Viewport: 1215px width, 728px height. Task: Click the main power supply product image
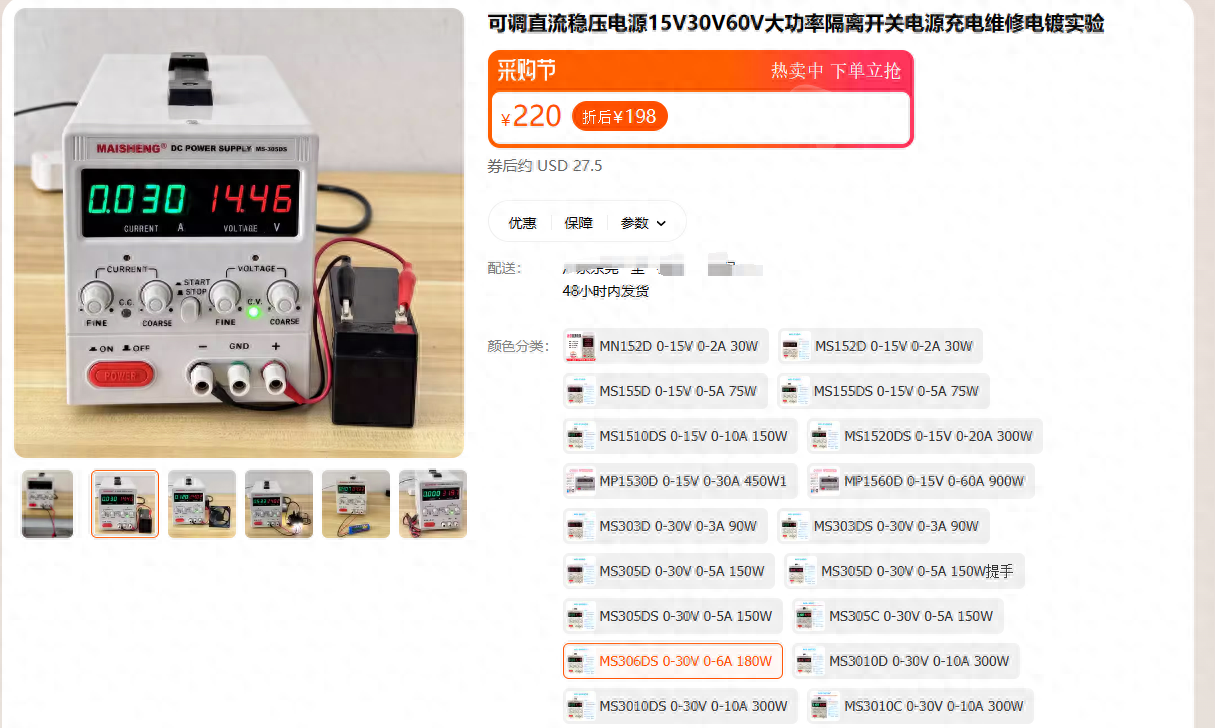point(239,233)
